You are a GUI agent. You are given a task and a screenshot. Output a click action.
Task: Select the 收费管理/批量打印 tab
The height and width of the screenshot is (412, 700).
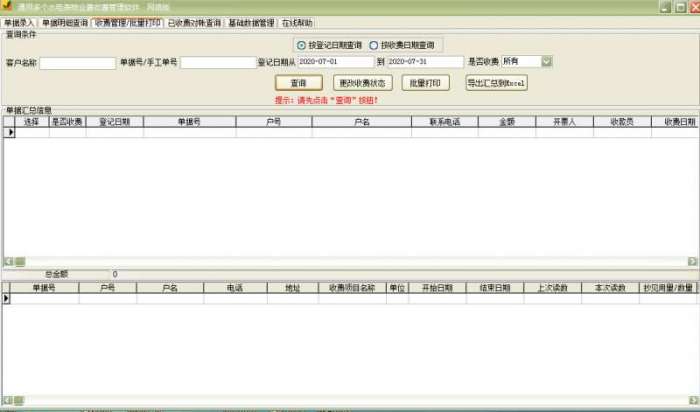[x=128, y=23]
